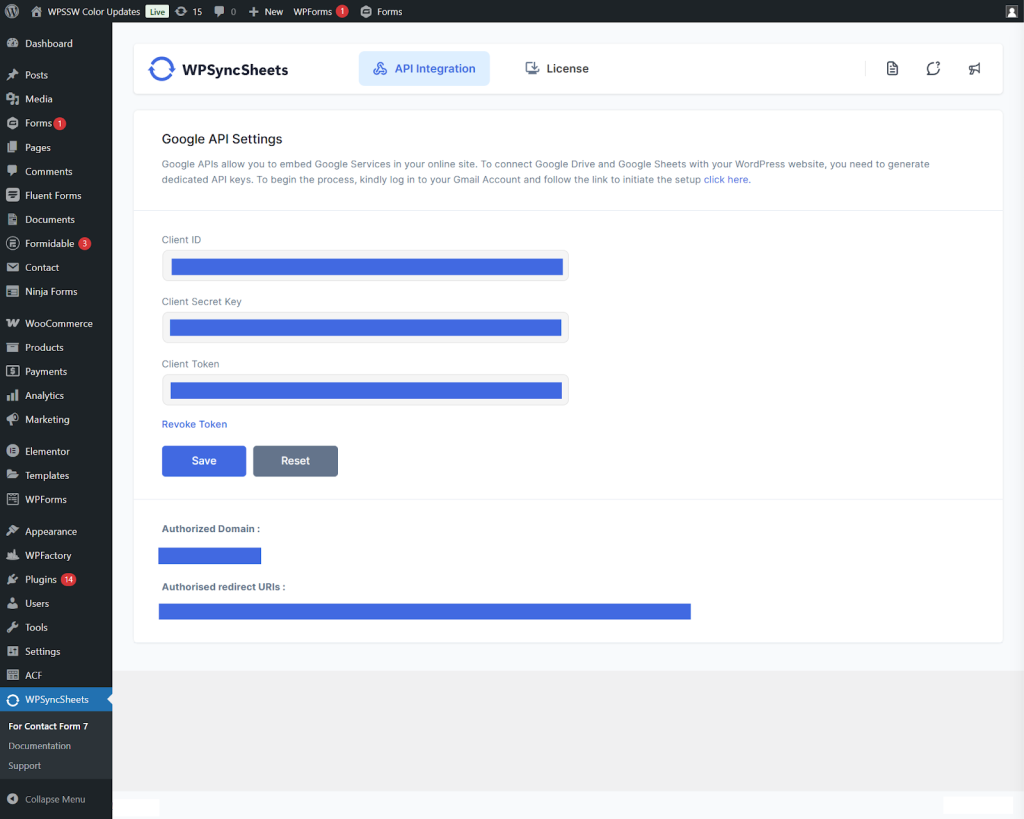Open Fluent Forms in the sidebar

[x=56, y=195]
